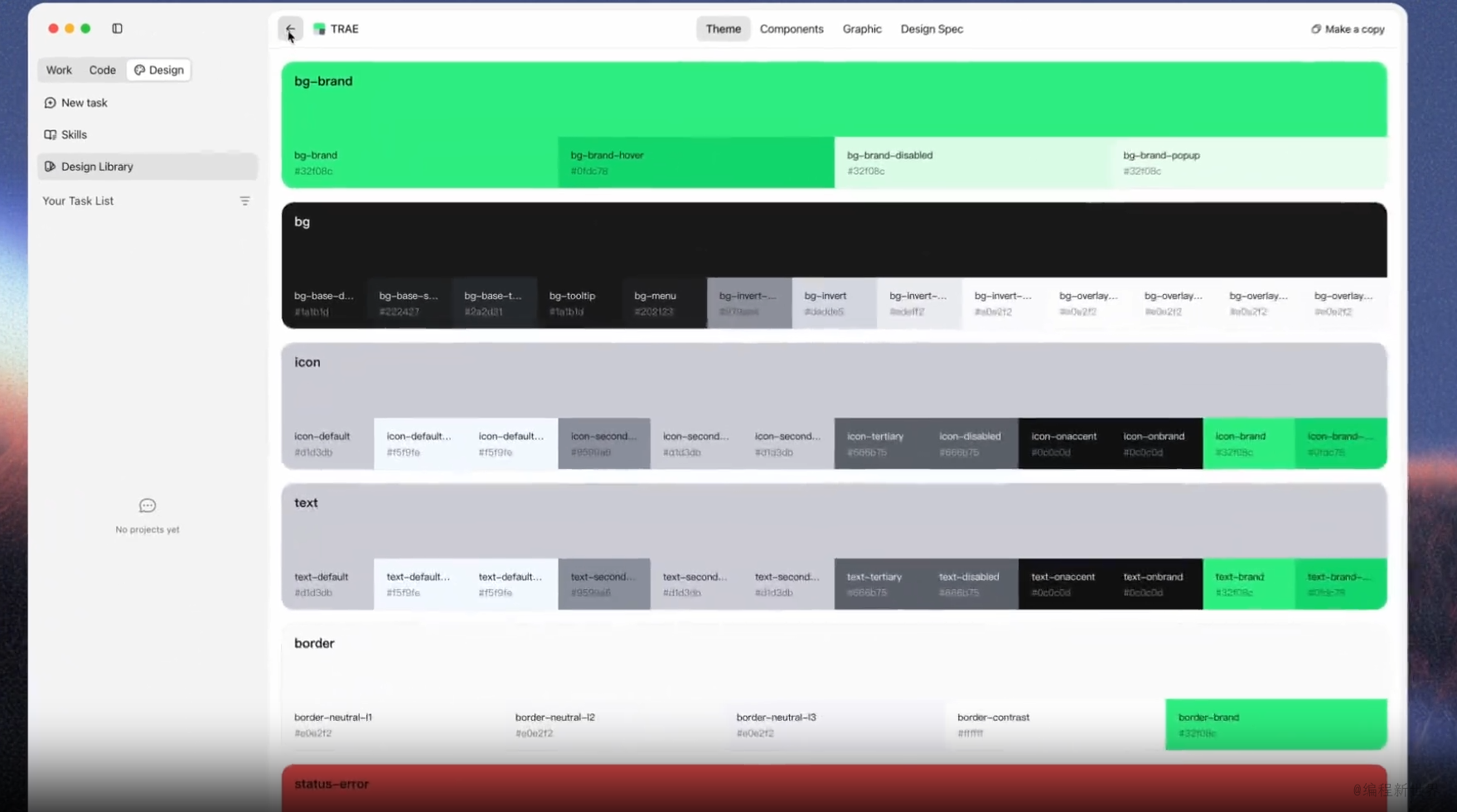Click the copy icon in Make a copy
Screen dimensions: 1457x812
click(1315, 29)
